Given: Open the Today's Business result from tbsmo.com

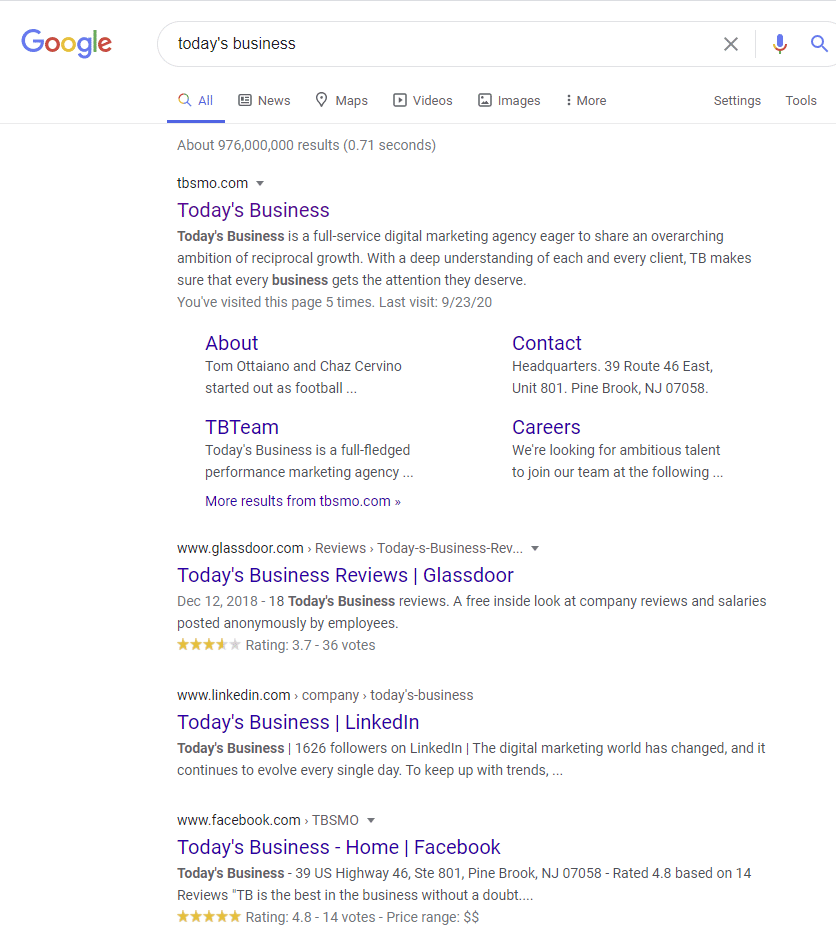Looking at the screenshot, I should tap(253, 210).
